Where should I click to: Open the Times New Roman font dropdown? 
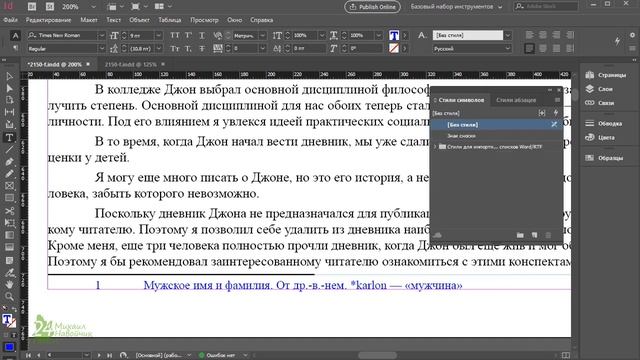pos(102,36)
